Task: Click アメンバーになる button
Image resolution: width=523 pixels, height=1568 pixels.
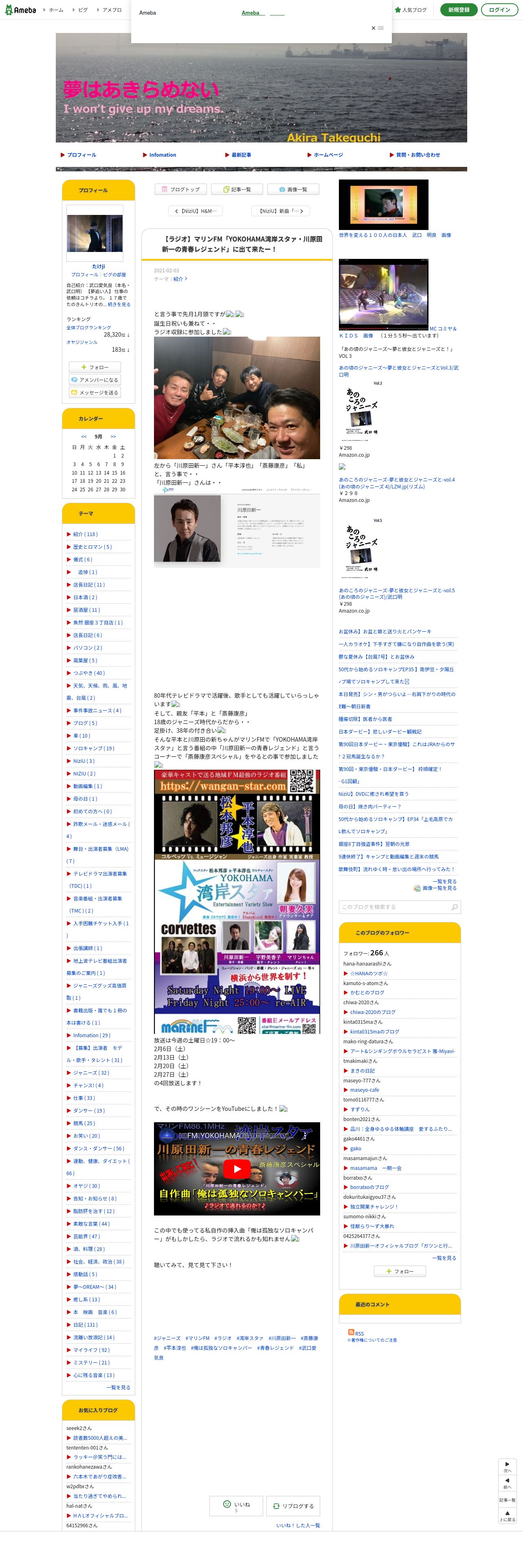Action: [95, 380]
